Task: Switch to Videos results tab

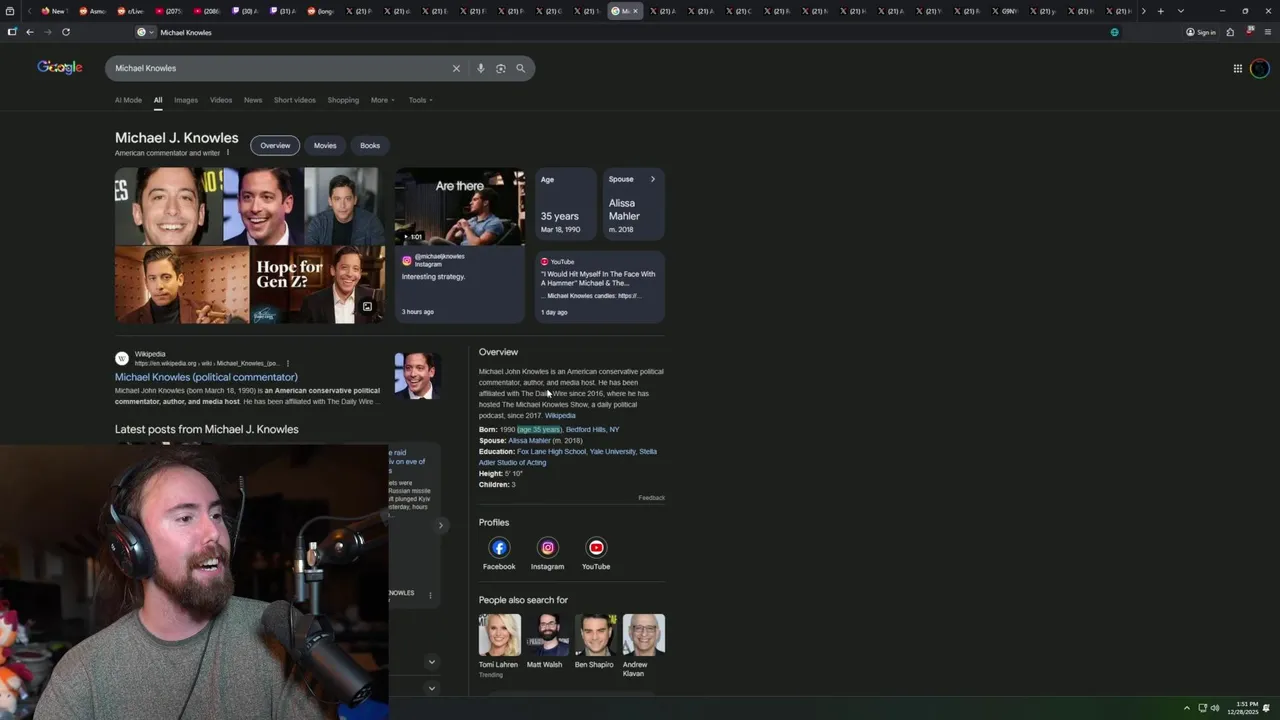Action: (221, 100)
